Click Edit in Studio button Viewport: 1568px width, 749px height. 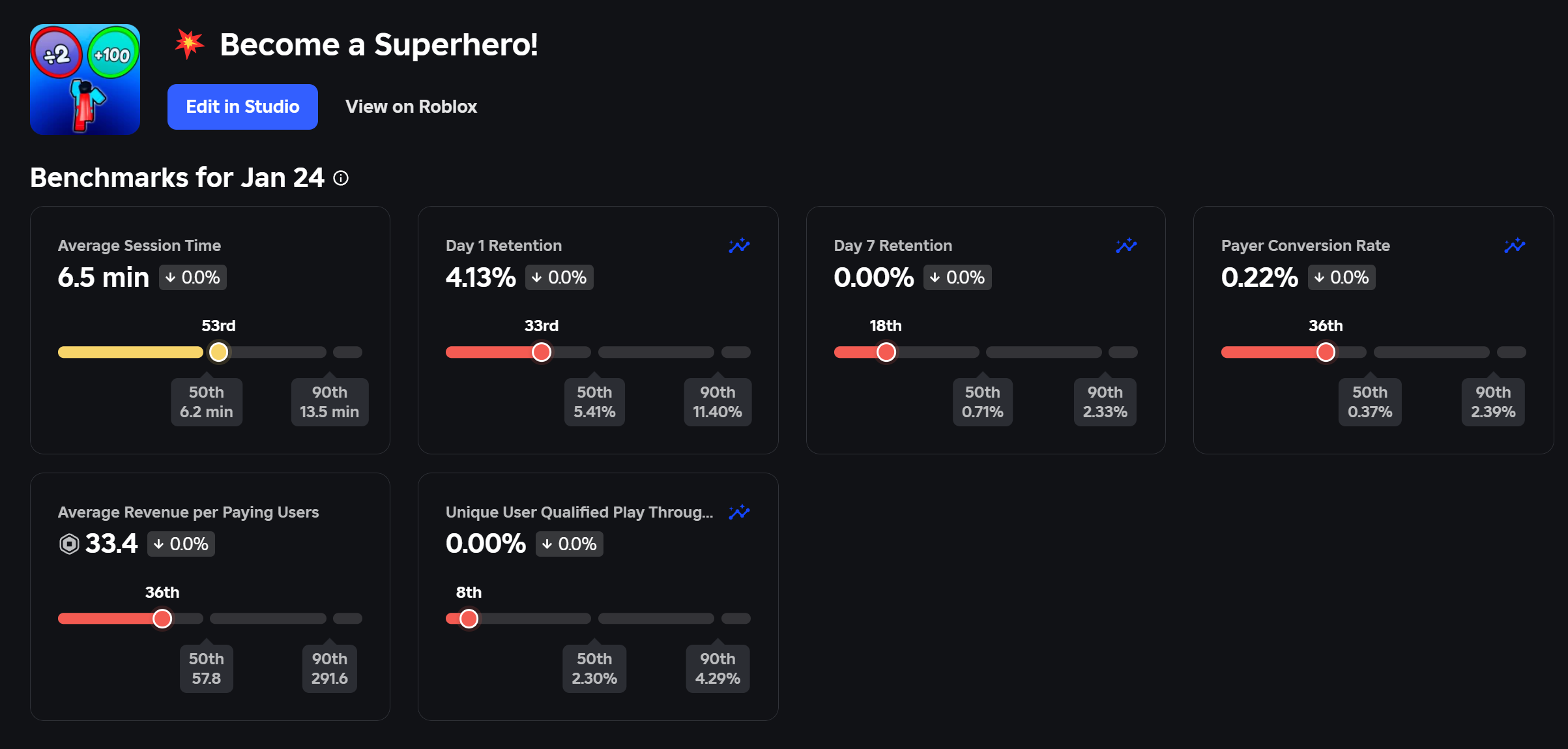click(x=242, y=107)
